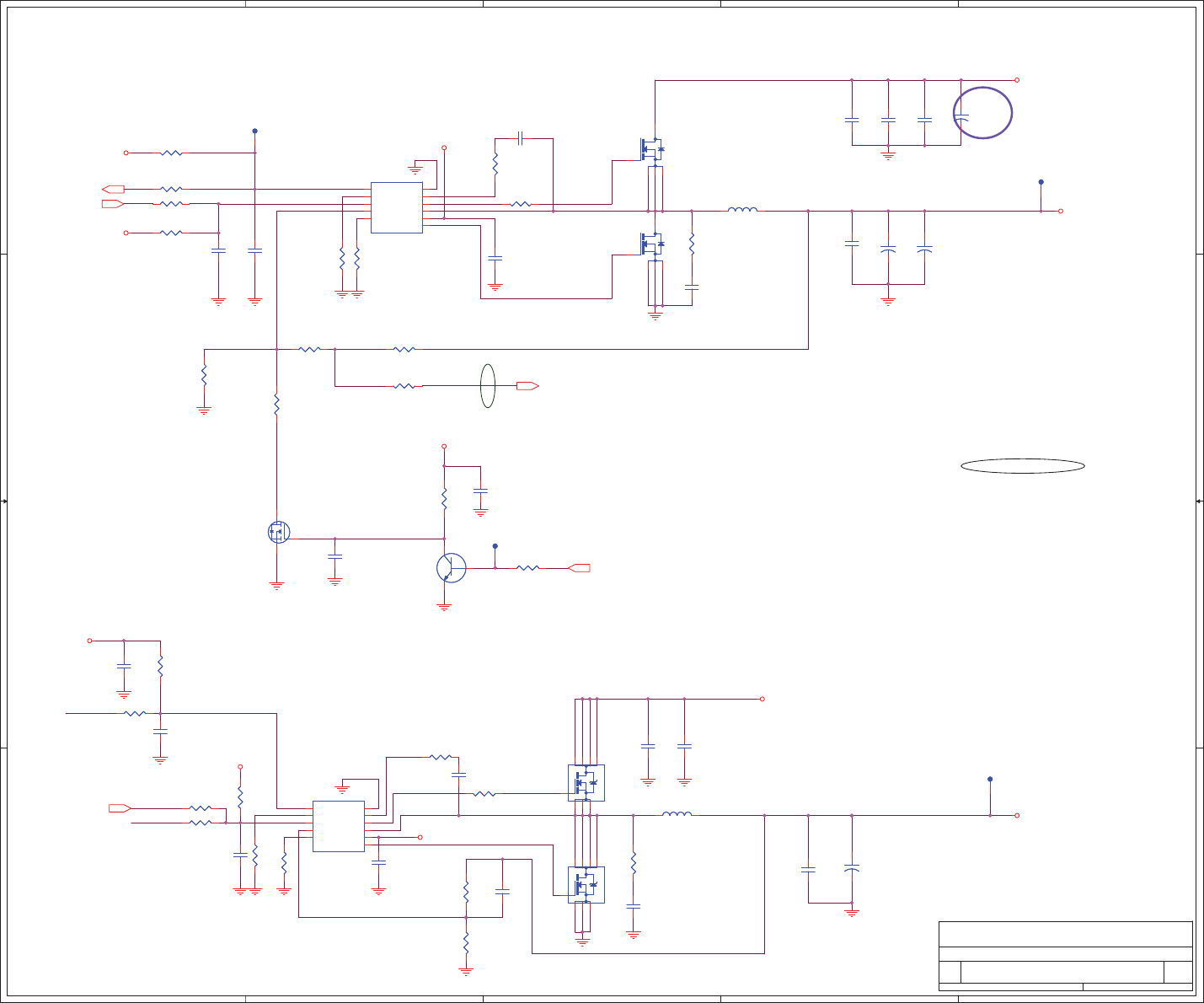Screen dimensions: 1204x1003
Task: Select the upper converter controller IC block
Action: point(397,207)
